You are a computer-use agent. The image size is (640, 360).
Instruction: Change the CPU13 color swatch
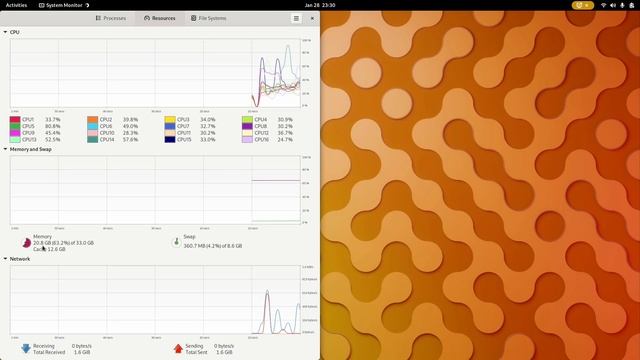click(15, 139)
